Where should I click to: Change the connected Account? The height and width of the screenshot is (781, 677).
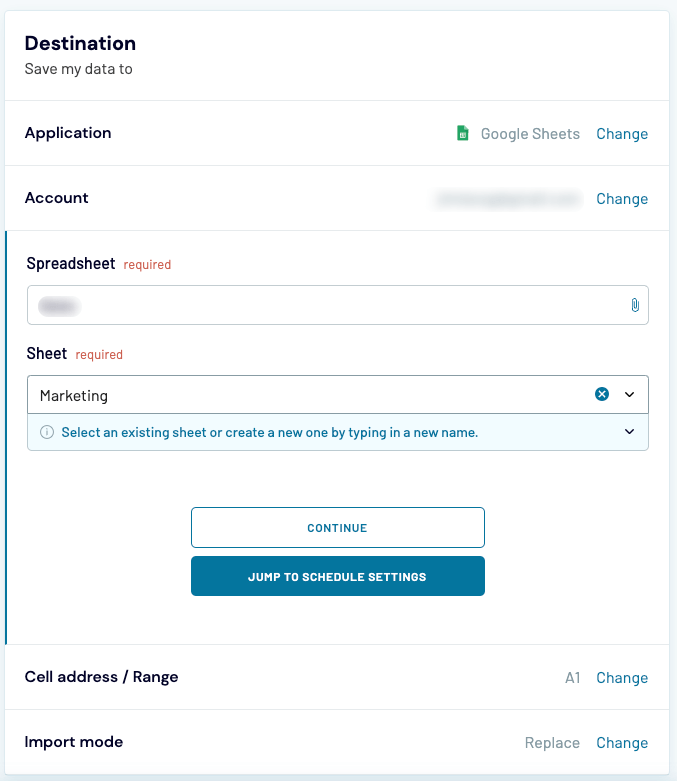click(x=622, y=198)
